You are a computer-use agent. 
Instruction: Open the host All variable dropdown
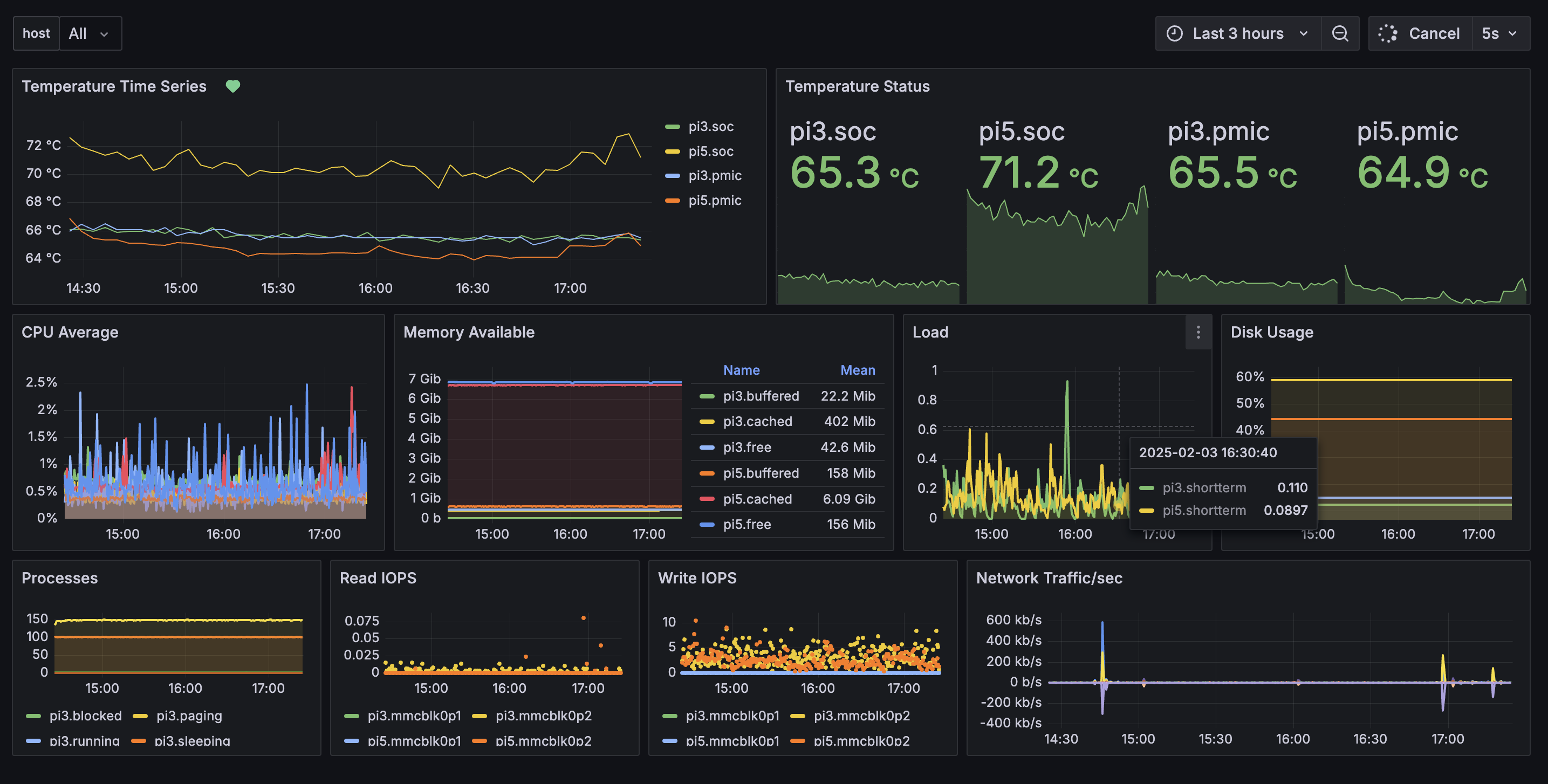[x=90, y=33]
